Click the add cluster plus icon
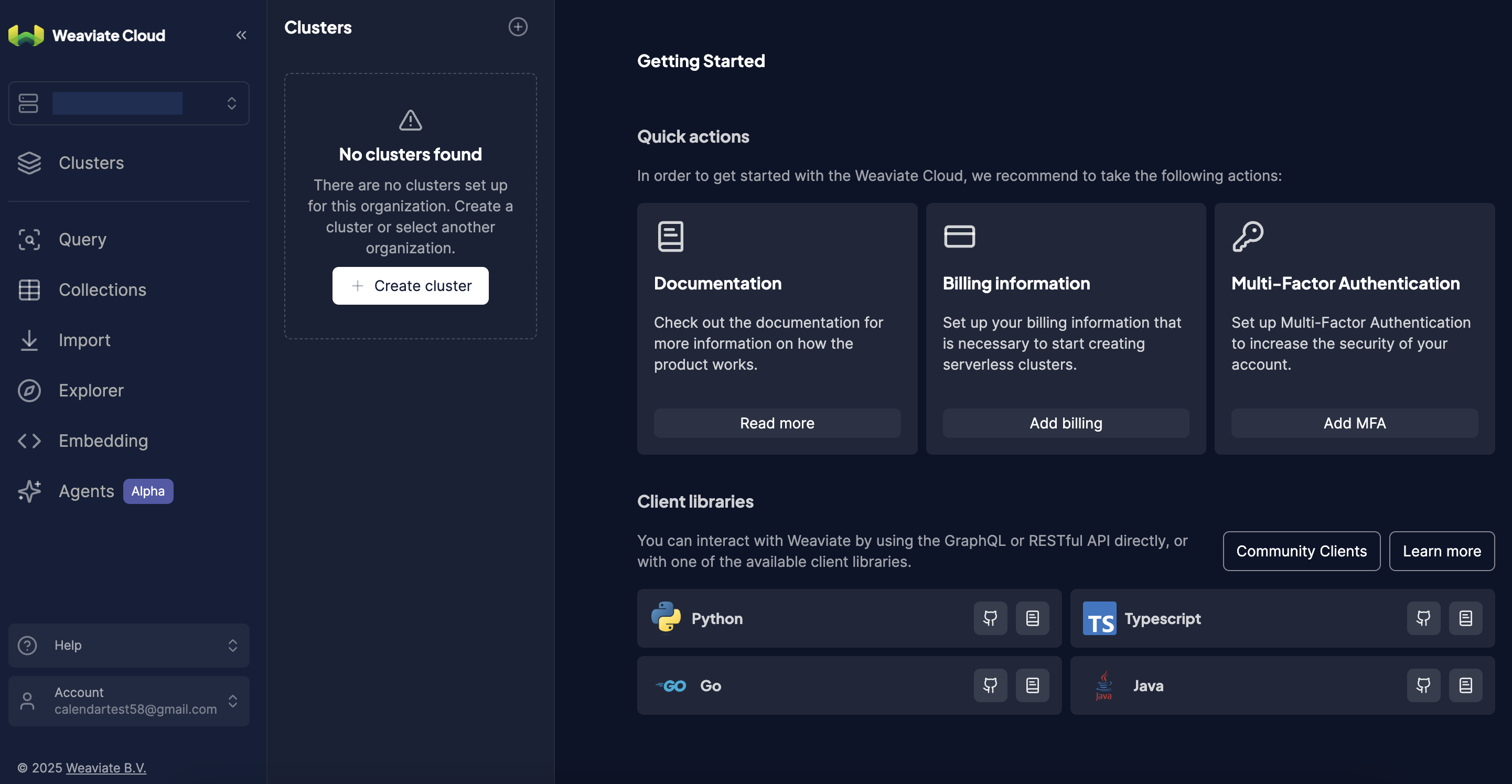Viewport: 1512px width, 784px height. click(x=517, y=27)
